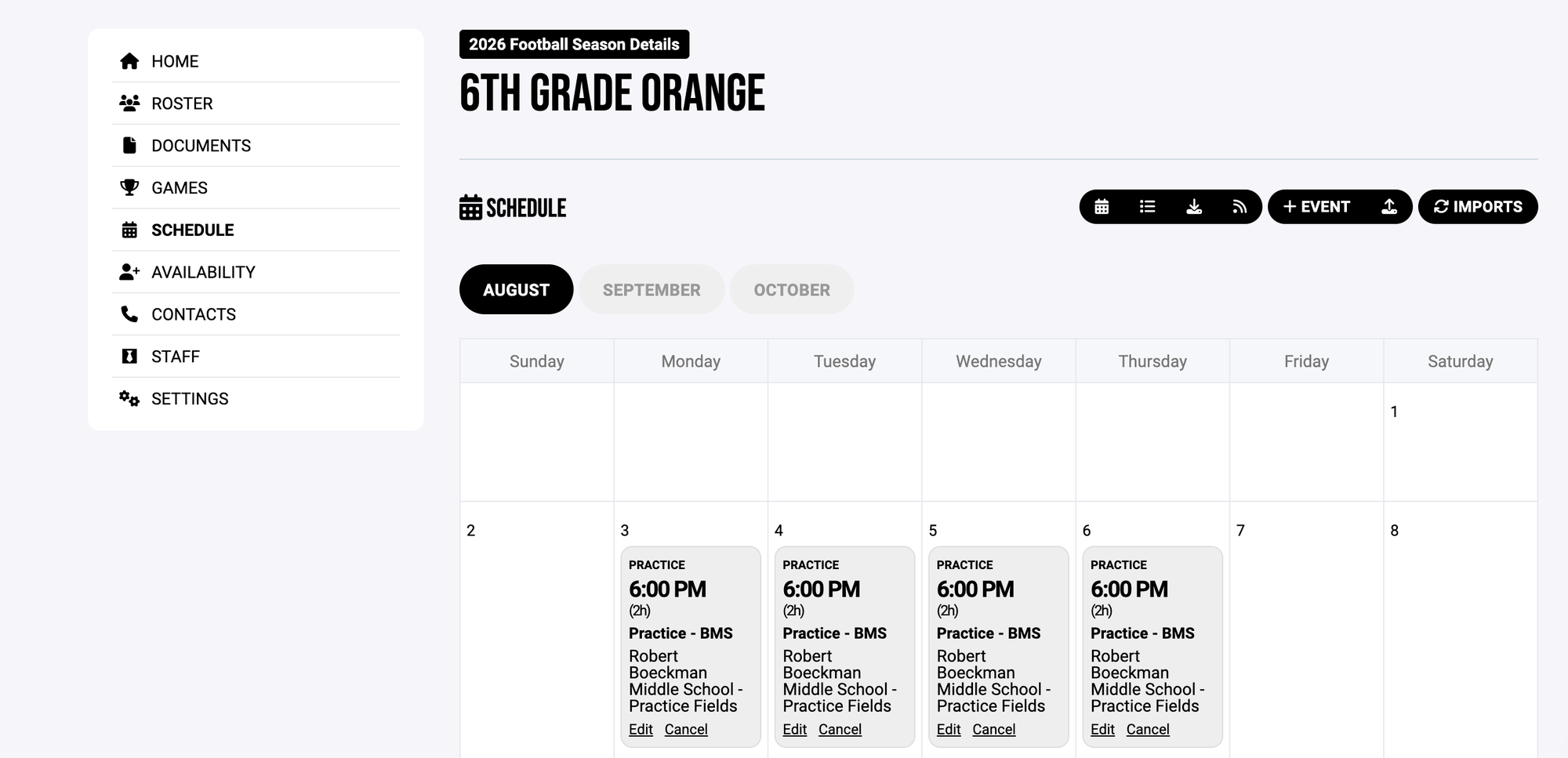The height and width of the screenshot is (758, 1568).
Task: Click the August 5 practice card
Action: click(998, 647)
